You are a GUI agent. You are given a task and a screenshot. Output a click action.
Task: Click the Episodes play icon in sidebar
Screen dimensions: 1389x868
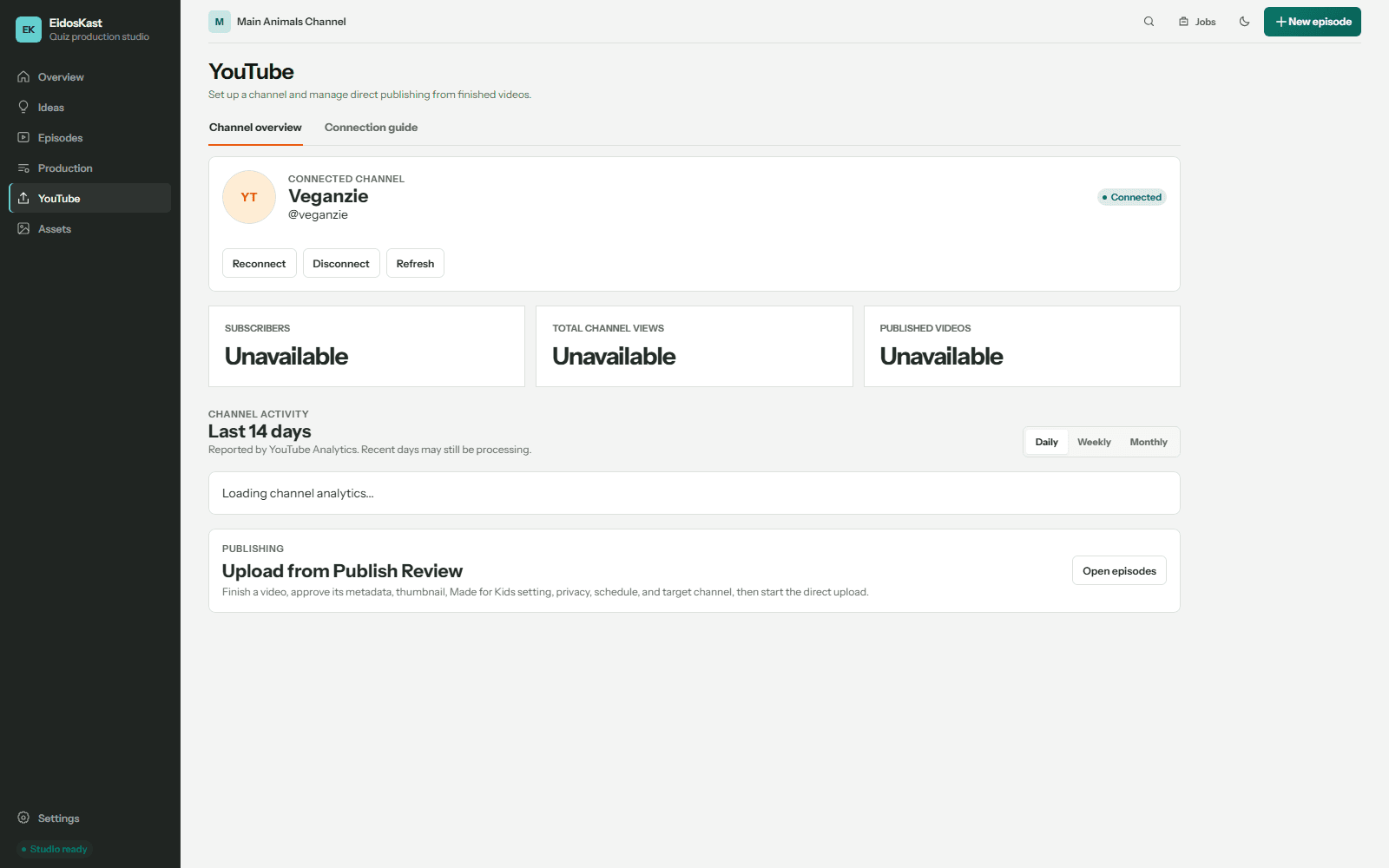23,138
